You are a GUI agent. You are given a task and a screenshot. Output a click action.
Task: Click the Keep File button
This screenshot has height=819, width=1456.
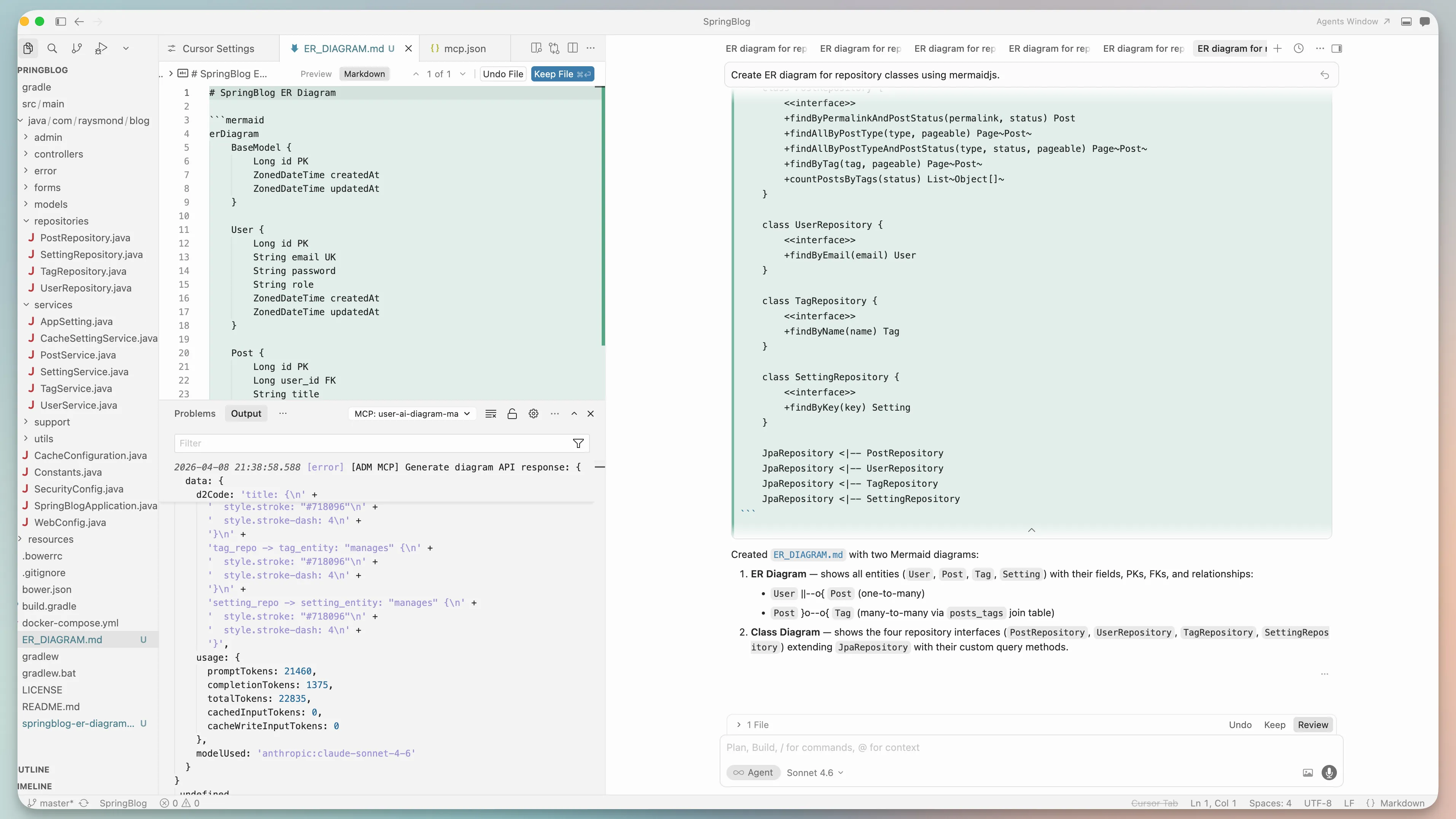[562, 73]
